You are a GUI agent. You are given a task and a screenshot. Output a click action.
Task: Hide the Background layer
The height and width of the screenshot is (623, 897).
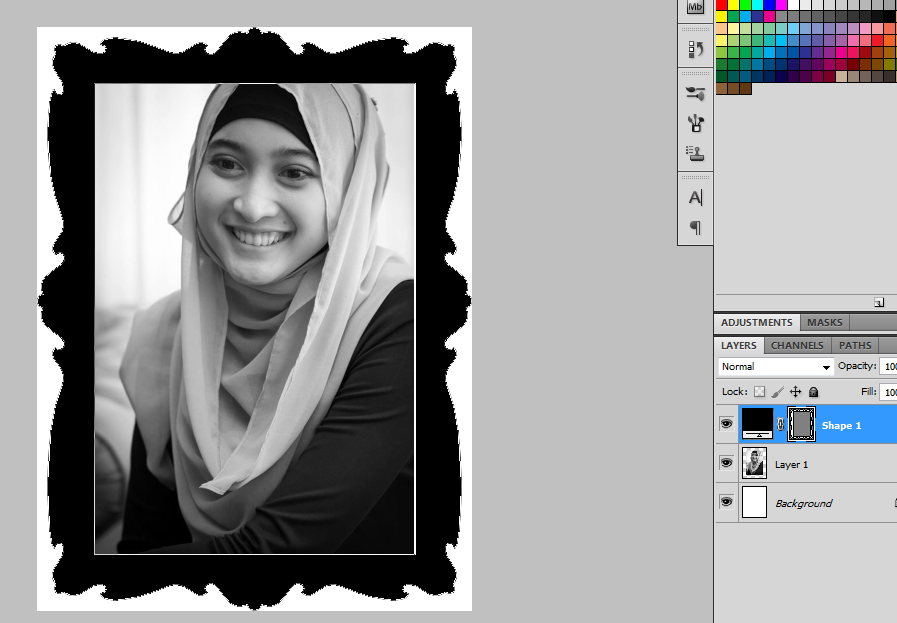click(x=726, y=502)
